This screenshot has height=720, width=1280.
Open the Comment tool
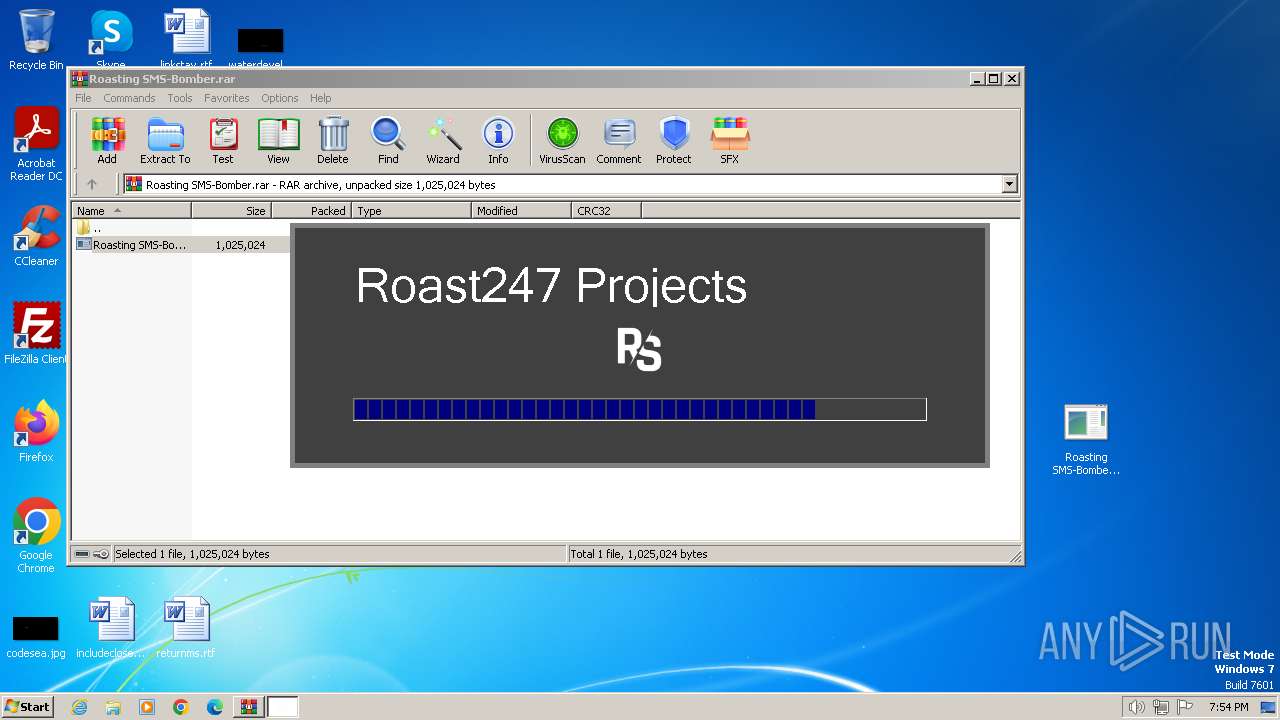(619, 140)
